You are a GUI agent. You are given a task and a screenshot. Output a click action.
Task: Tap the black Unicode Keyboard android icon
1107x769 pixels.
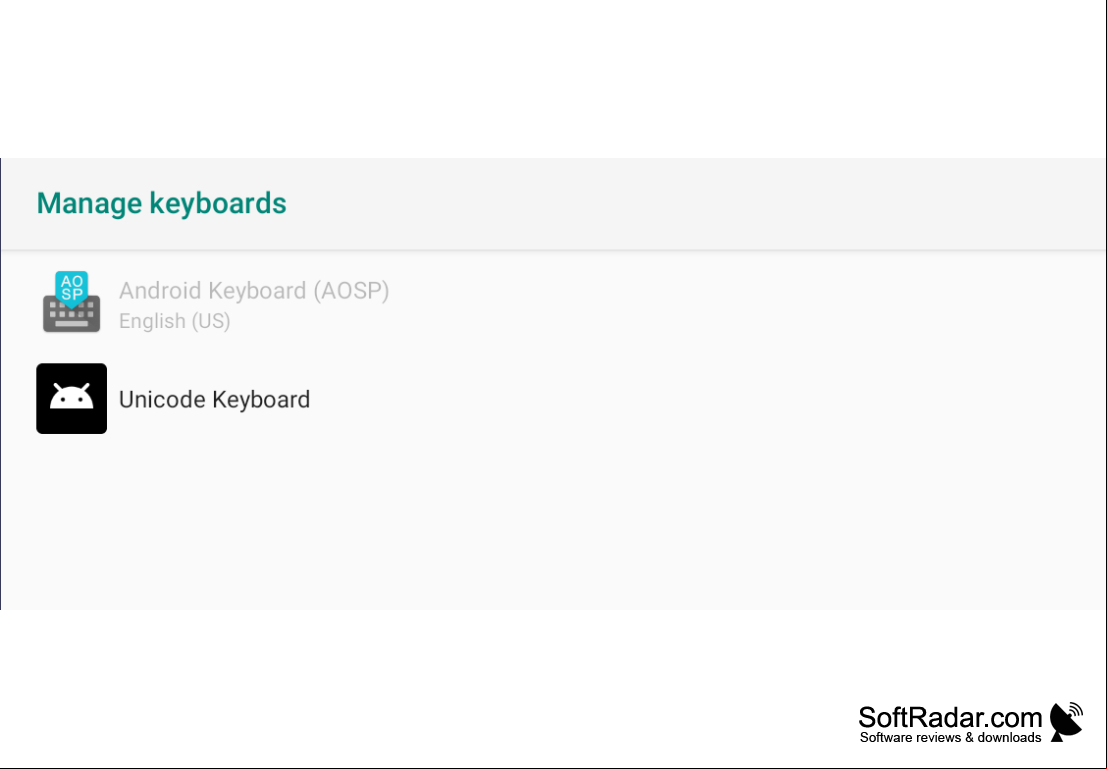(71, 398)
